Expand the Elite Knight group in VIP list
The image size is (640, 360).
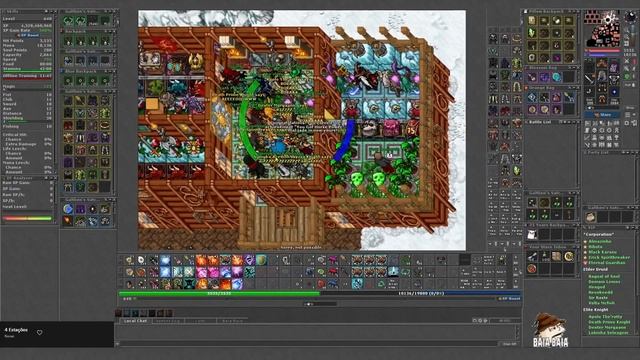[596, 310]
